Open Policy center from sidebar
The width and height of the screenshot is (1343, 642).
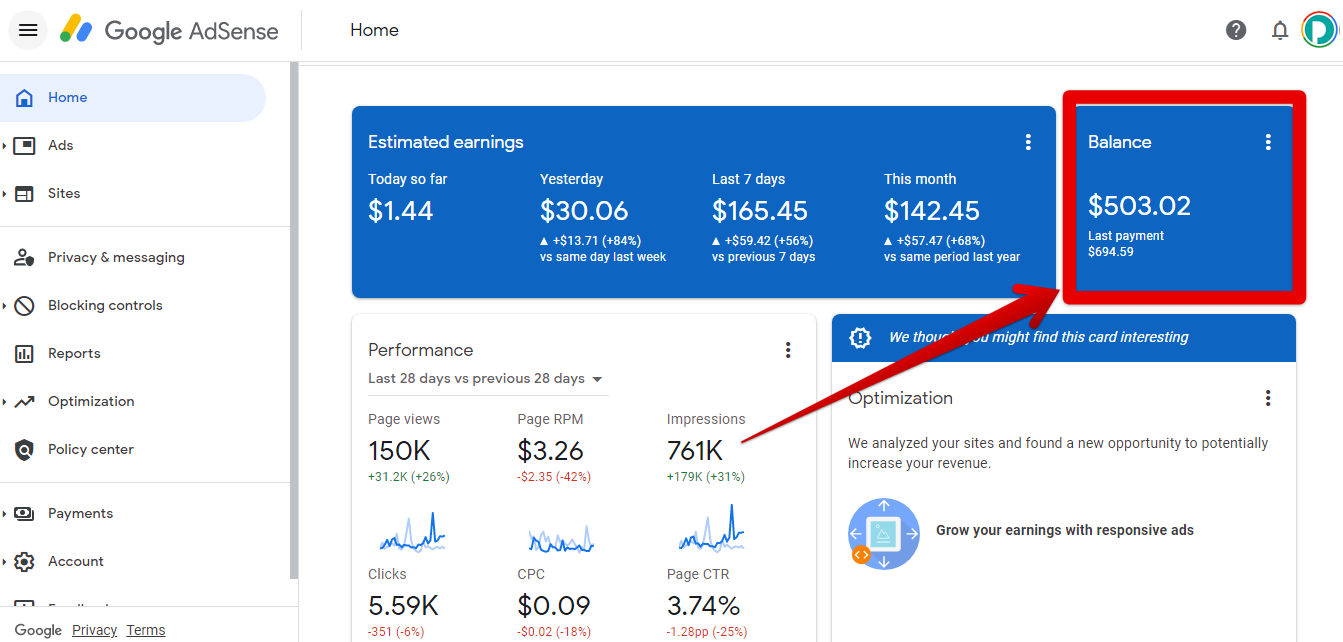pyautogui.click(x=90, y=450)
